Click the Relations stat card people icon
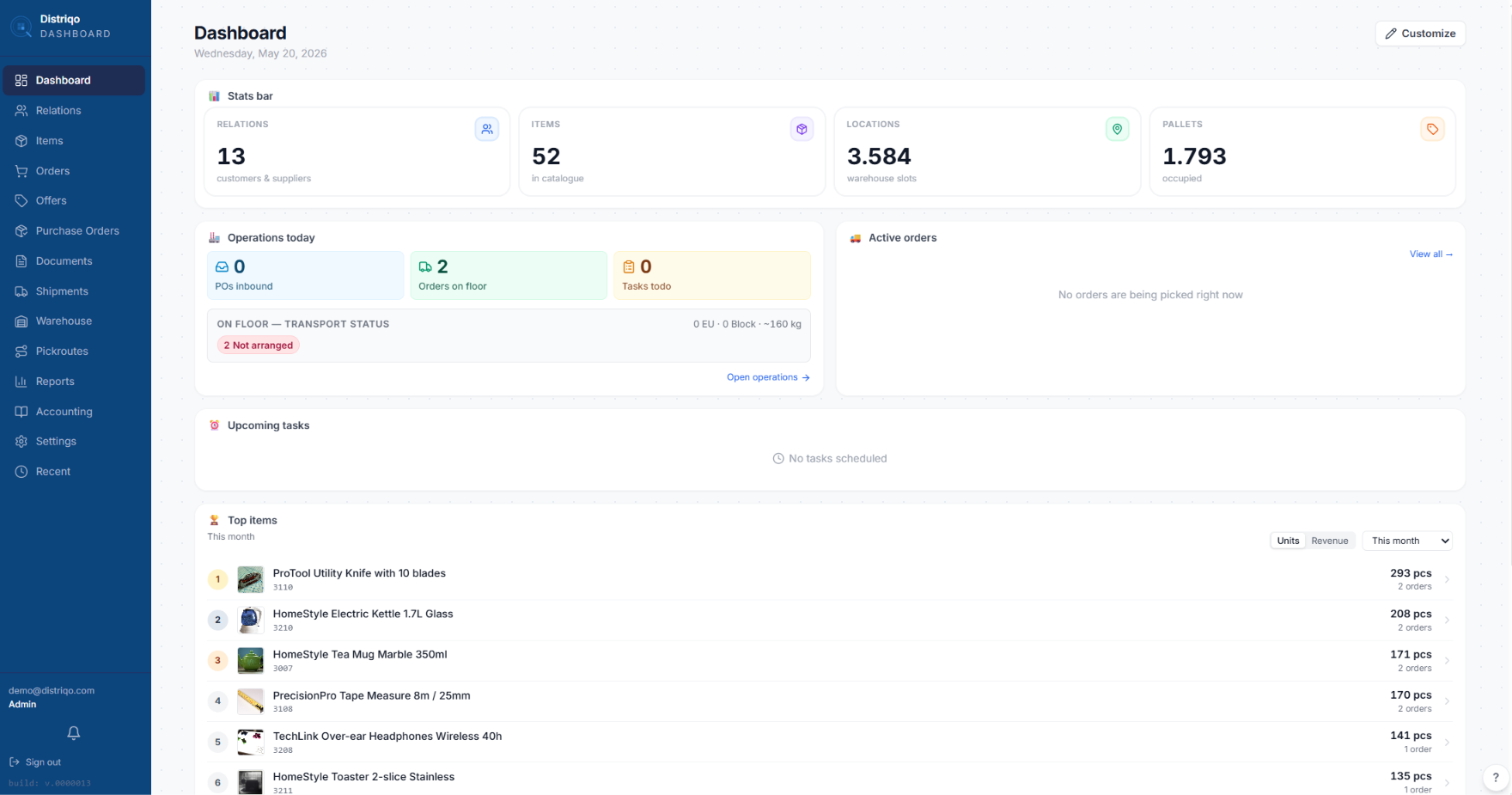Image resolution: width=1512 pixels, height=795 pixels. click(487, 130)
